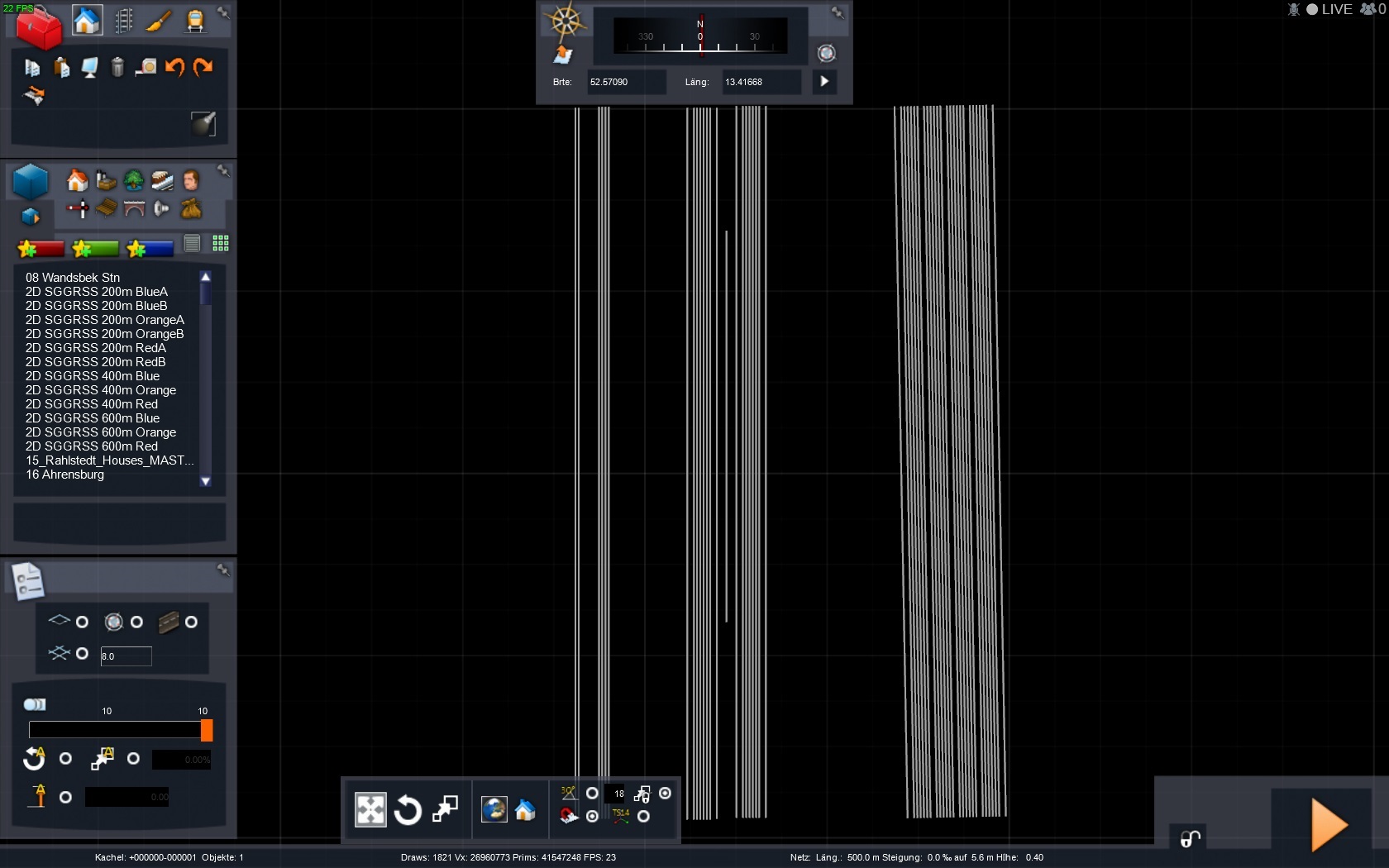
Task: Show vegetation tree asset category
Action: click(x=134, y=180)
